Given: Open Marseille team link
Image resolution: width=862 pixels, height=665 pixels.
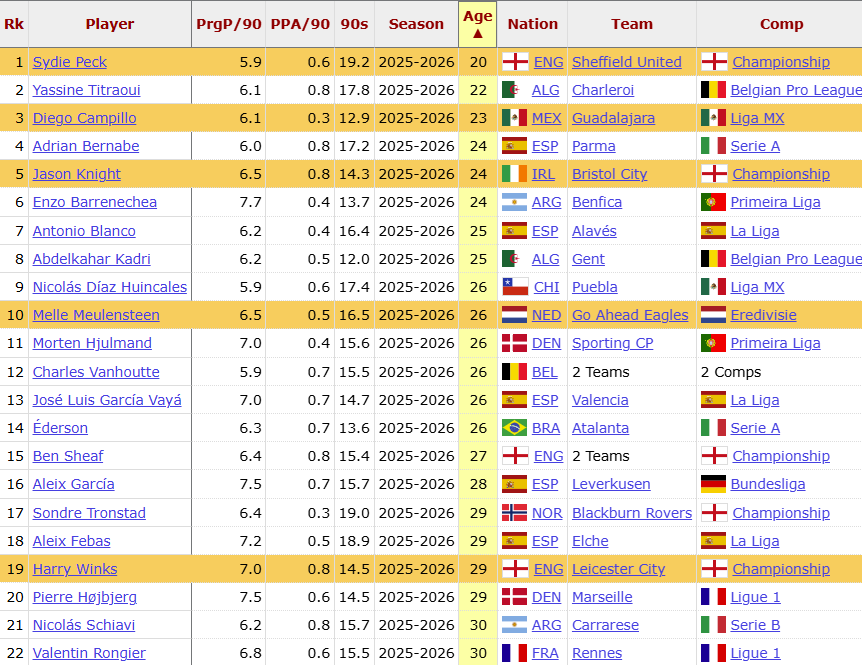Looking at the screenshot, I should (602, 597).
